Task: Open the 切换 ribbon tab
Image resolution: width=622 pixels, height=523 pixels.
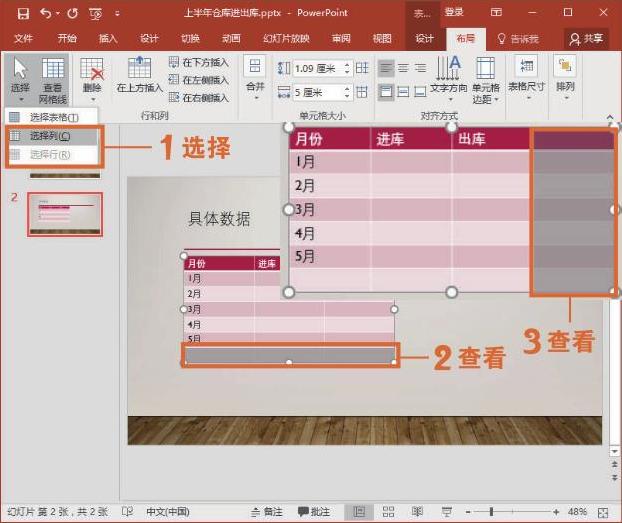Action: click(190, 38)
